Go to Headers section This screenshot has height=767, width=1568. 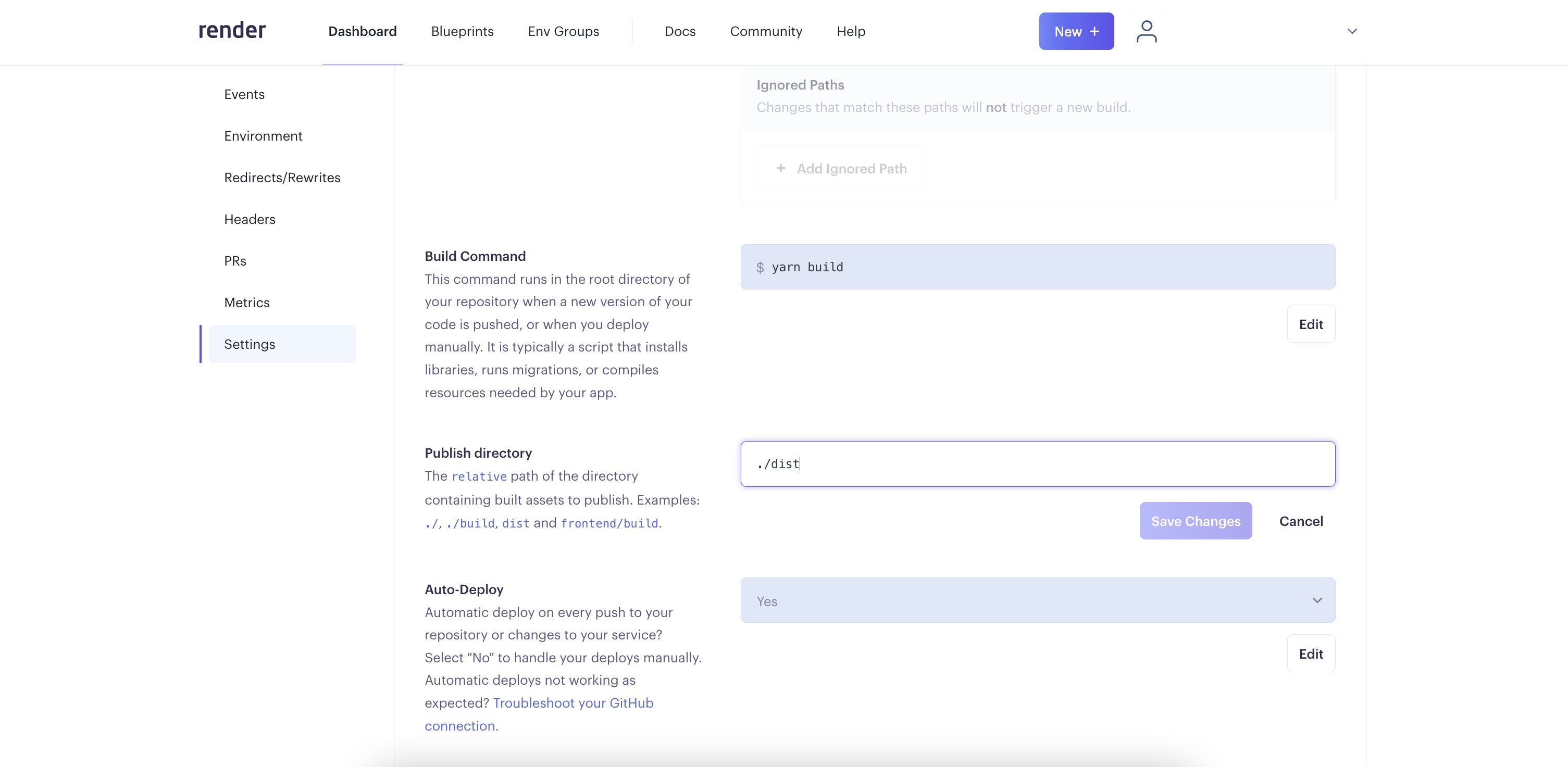coord(250,219)
